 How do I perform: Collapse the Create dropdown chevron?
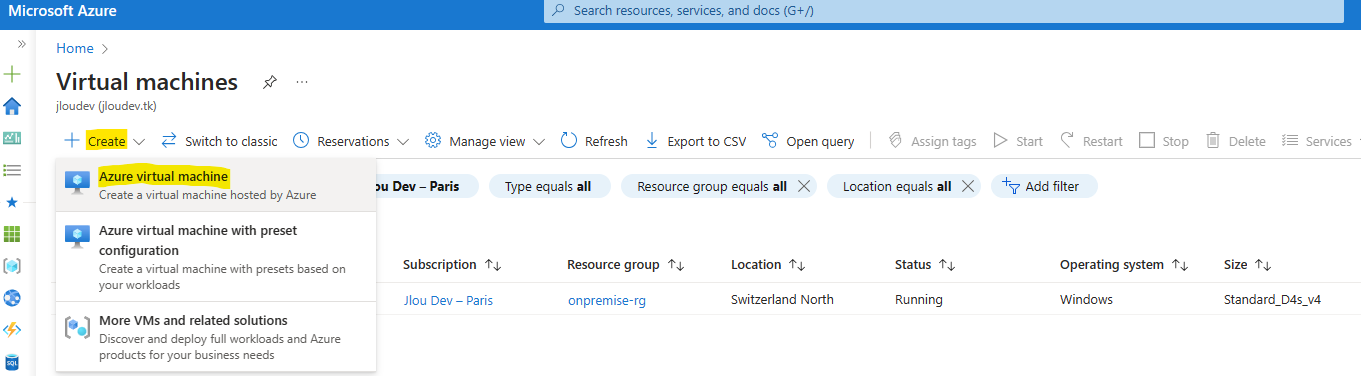click(139, 142)
